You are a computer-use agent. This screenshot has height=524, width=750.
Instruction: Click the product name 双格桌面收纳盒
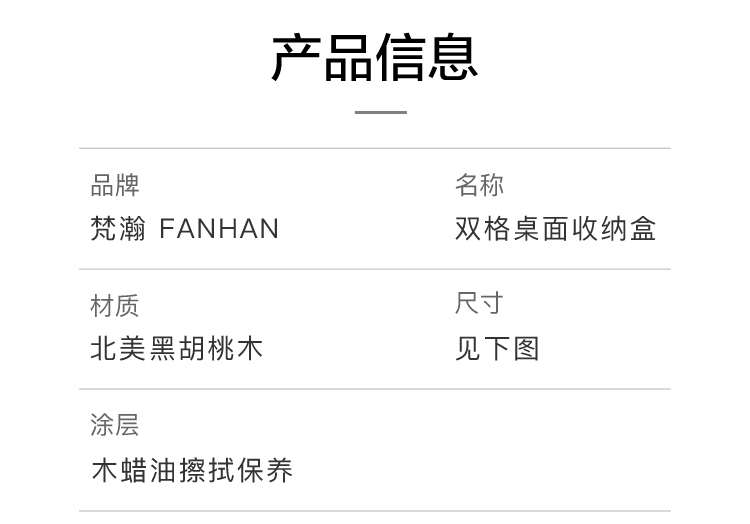point(555,229)
